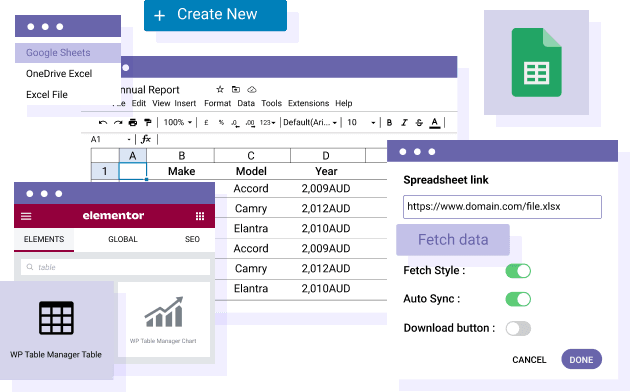Toggle italic formatting

(404, 122)
